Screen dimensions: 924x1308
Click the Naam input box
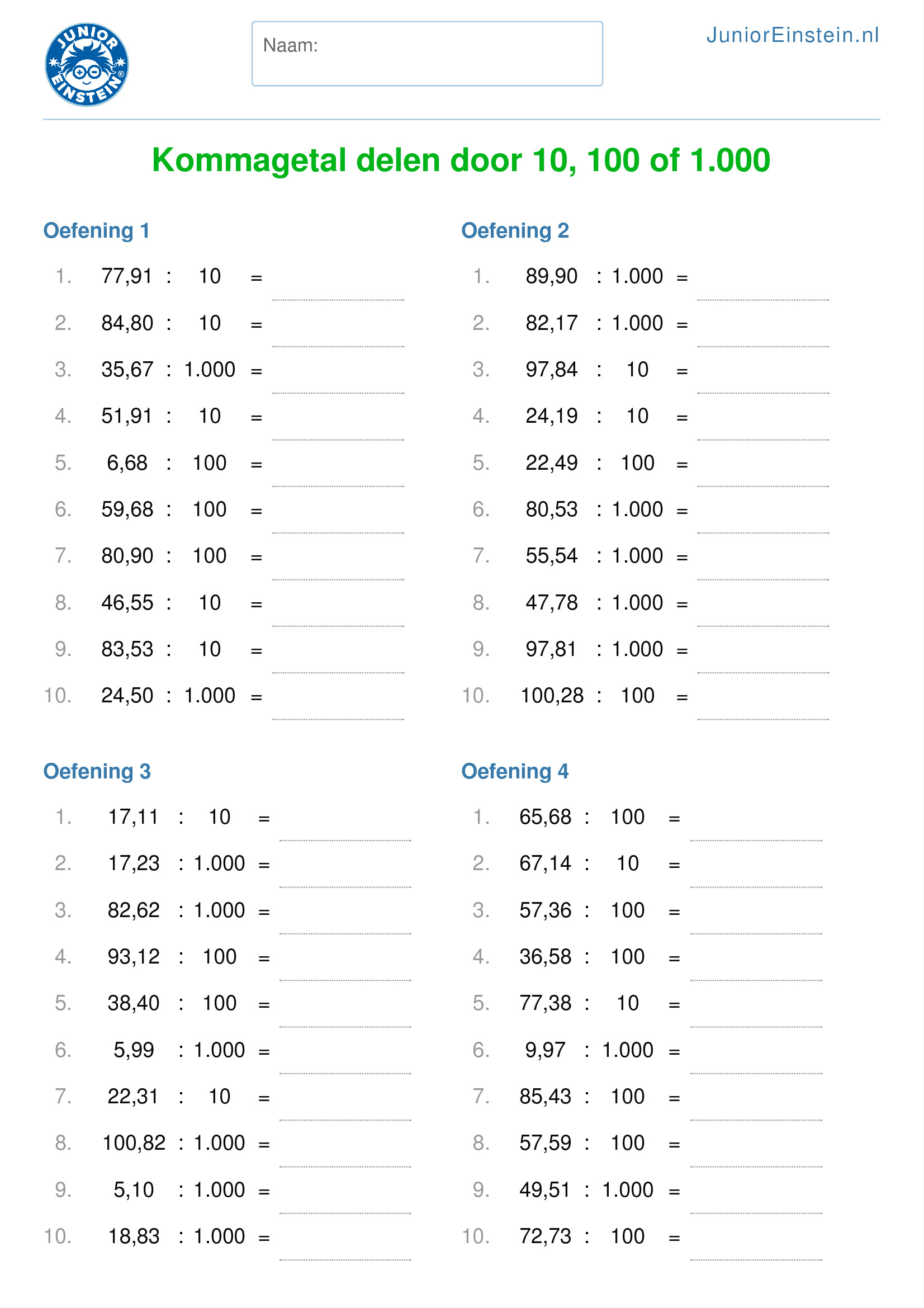[427, 54]
